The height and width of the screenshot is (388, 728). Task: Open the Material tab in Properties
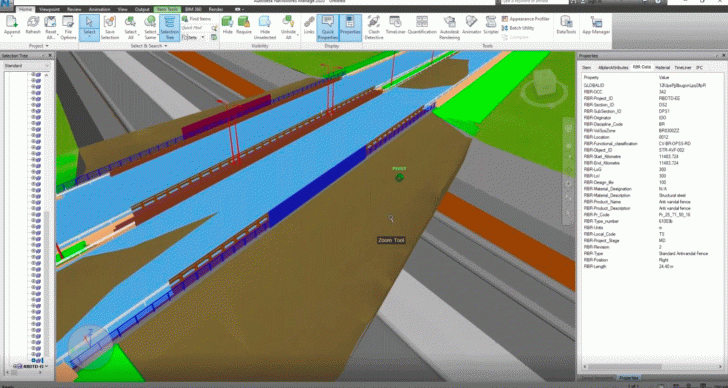(663, 68)
